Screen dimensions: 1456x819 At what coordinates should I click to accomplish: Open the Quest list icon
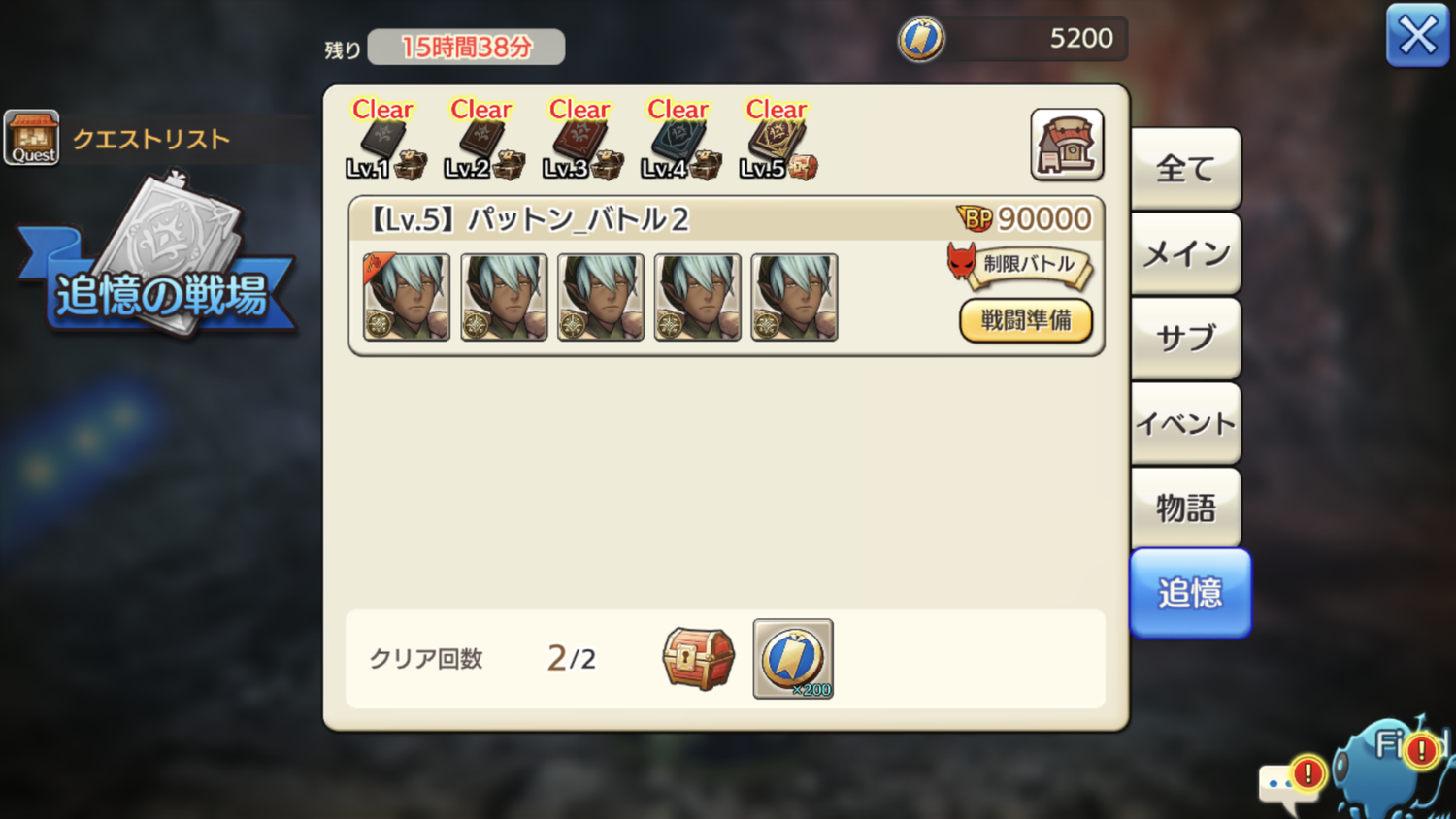tap(32, 138)
